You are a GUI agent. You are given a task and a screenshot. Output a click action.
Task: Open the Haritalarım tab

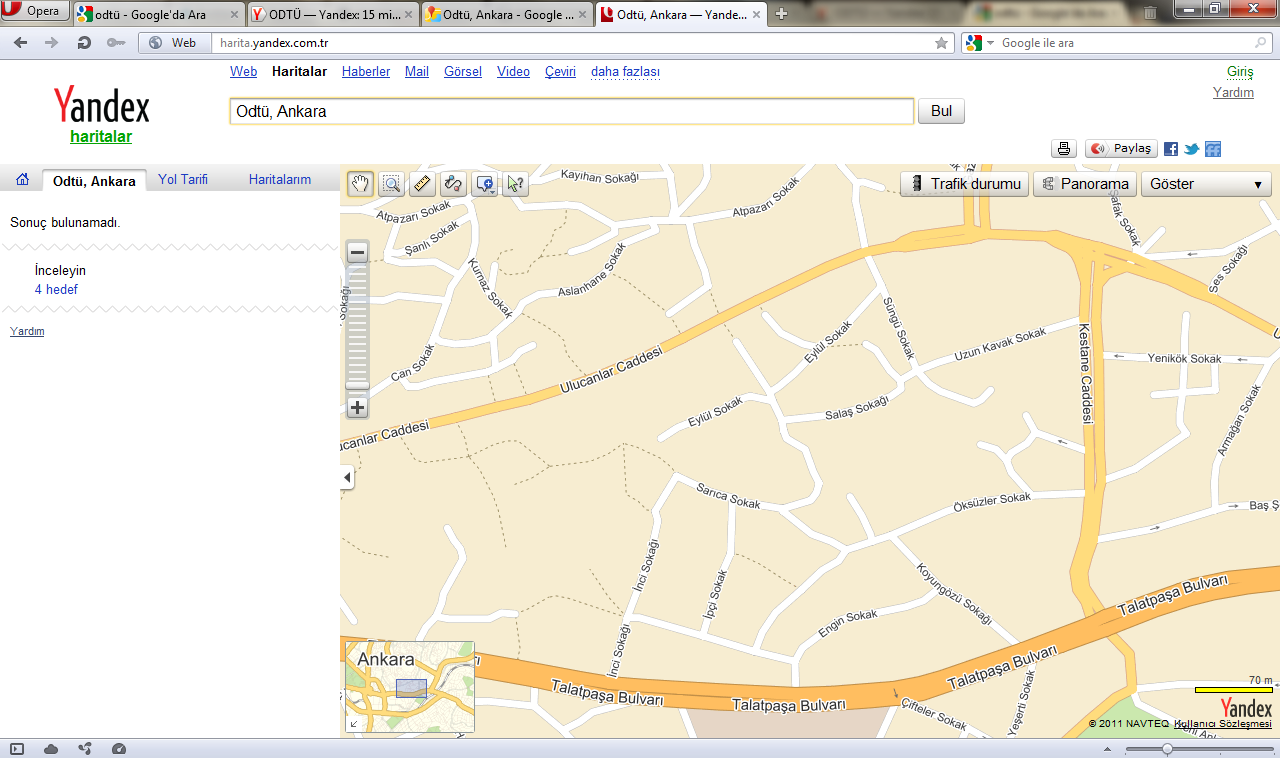(x=280, y=180)
